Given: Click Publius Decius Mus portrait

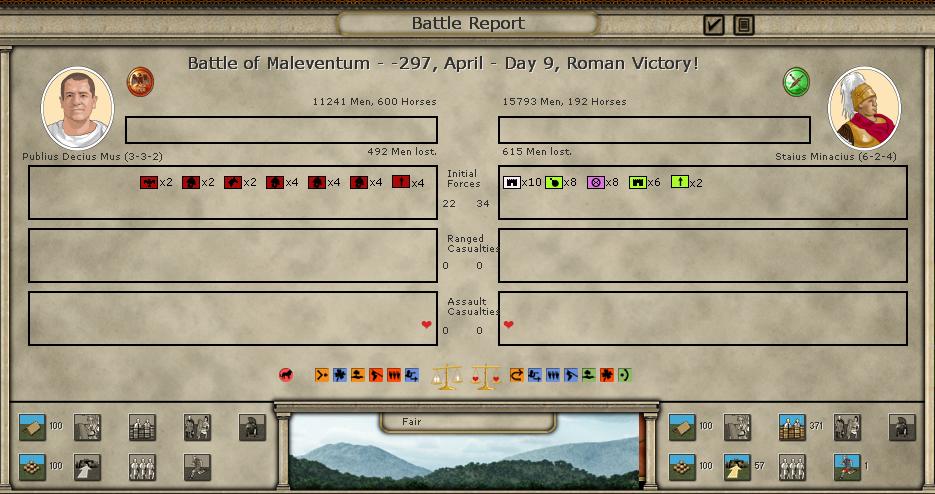Looking at the screenshot, I should point(77,108).
